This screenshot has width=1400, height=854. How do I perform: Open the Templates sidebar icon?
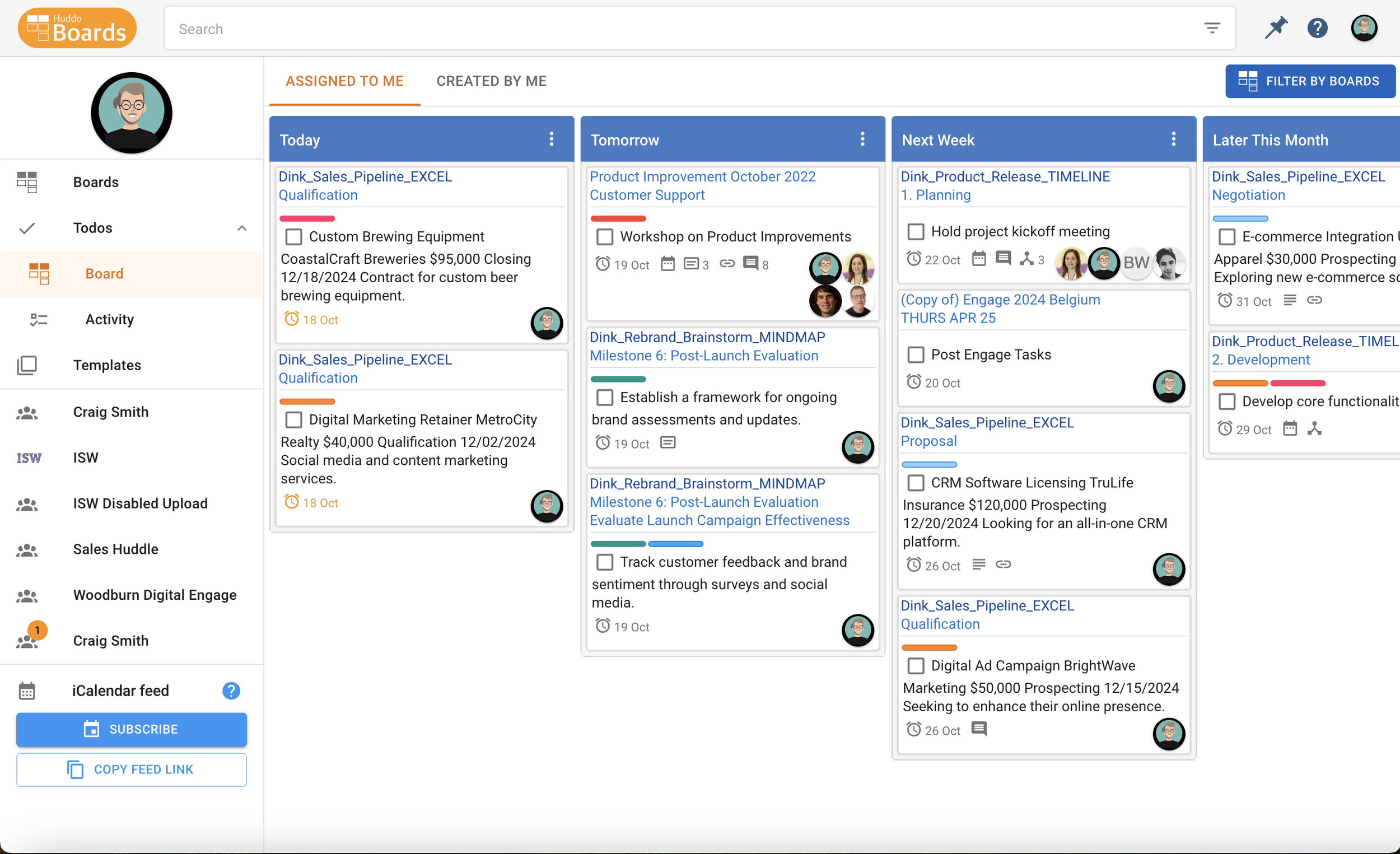pyautogui.click(x=27, y=365)
